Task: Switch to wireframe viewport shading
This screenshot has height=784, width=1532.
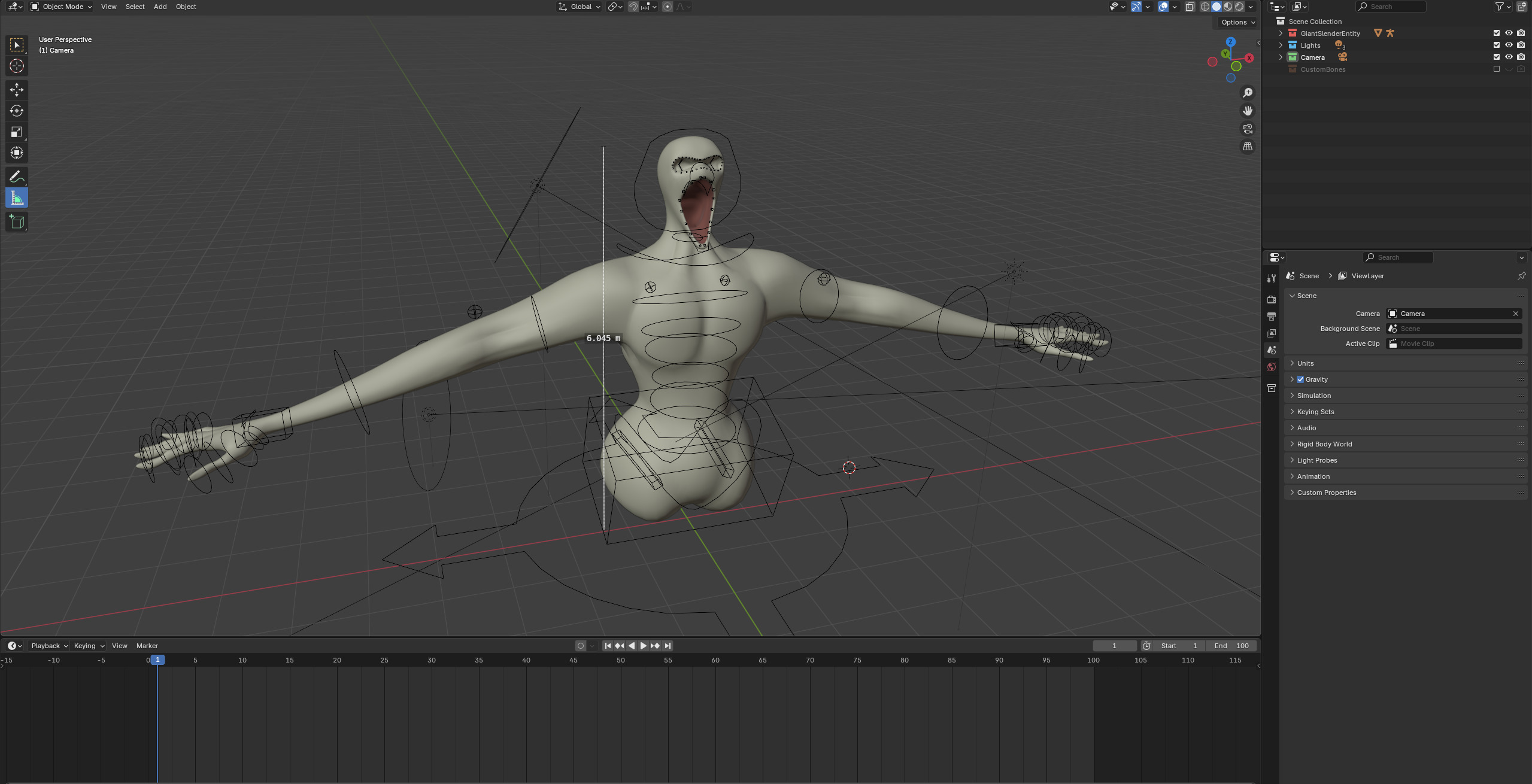Action: click(1205, 7)
